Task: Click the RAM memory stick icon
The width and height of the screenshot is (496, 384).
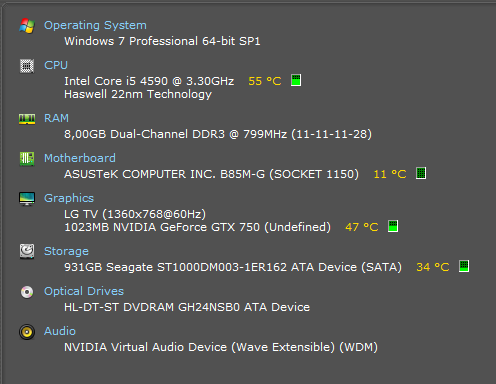Action: click(x=27, y=119)
